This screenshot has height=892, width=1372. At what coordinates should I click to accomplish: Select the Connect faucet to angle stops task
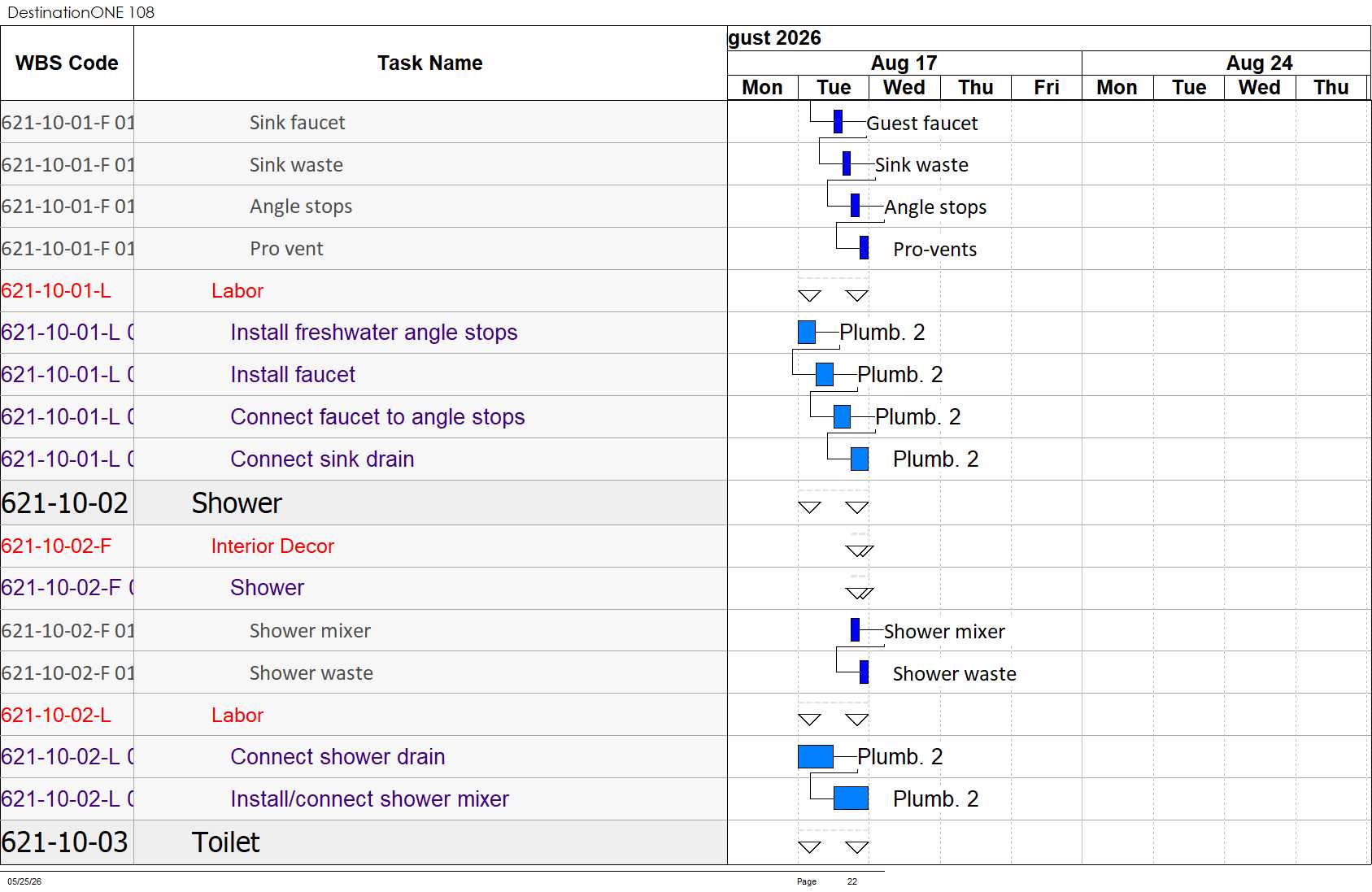(x=377, y=416)
